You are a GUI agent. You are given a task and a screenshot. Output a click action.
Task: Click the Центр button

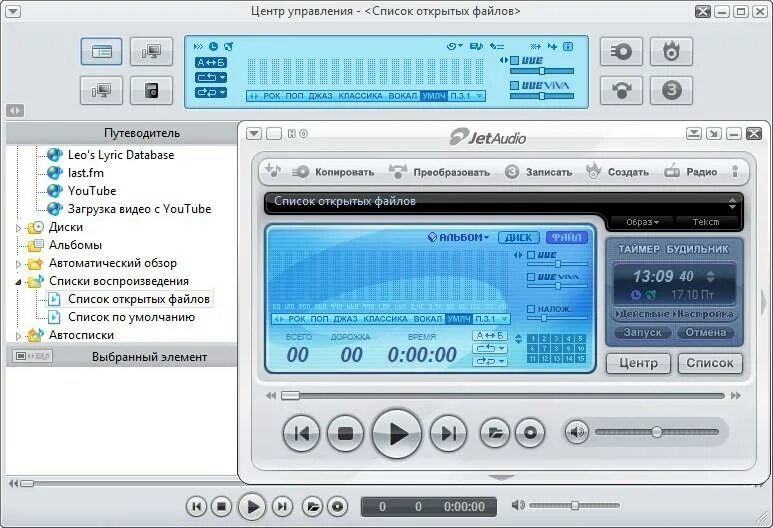(638, 363)
